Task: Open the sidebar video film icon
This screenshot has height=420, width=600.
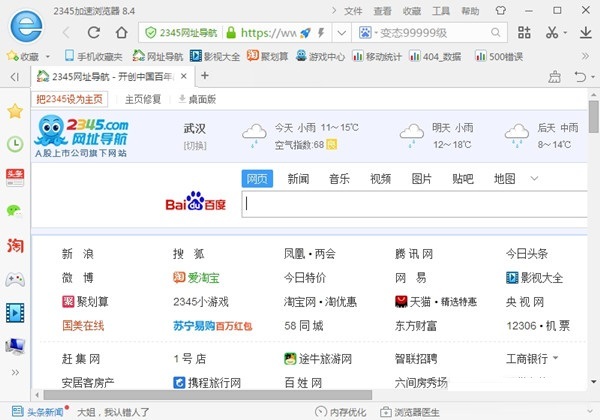Action: [15, 313]
